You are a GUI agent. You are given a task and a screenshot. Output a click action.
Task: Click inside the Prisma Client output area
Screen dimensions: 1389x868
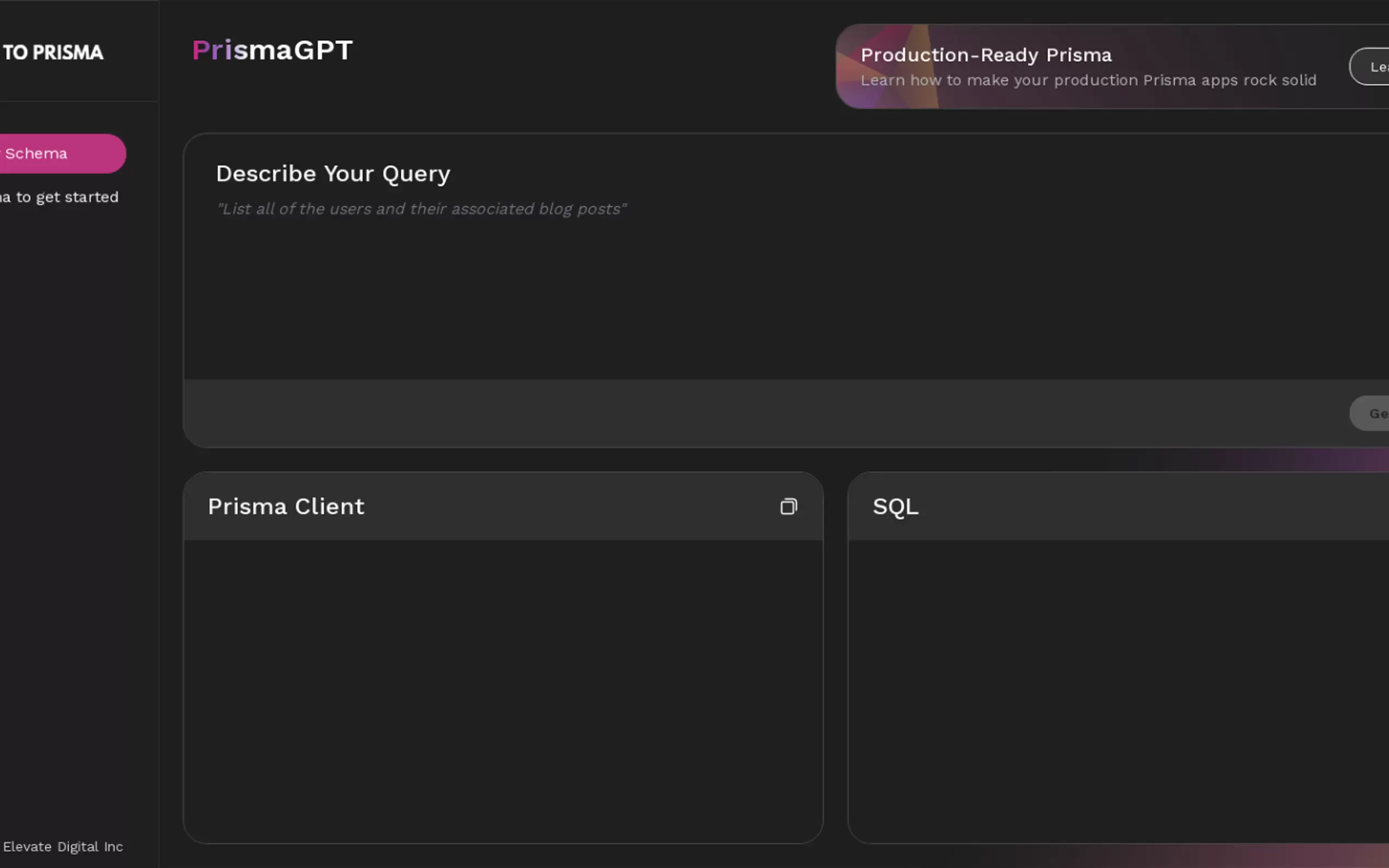tap(503, 689)
